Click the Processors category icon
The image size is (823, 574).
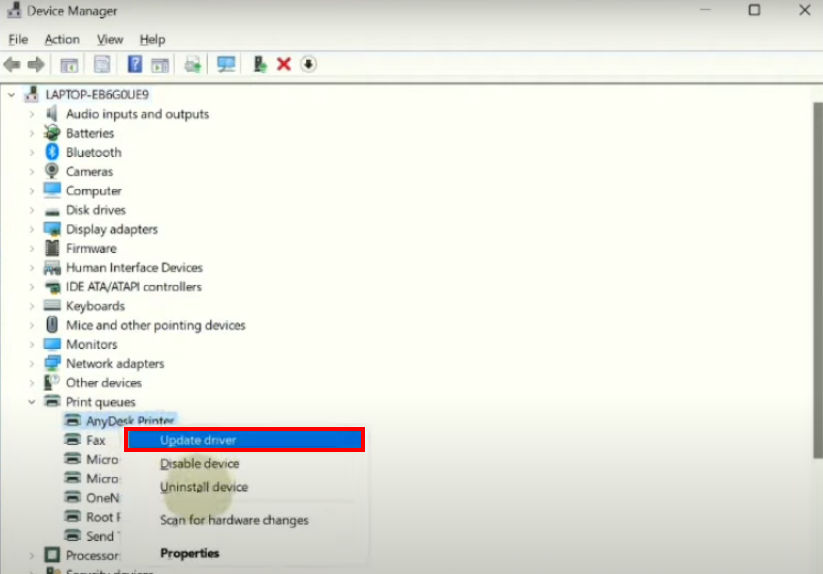52,555
